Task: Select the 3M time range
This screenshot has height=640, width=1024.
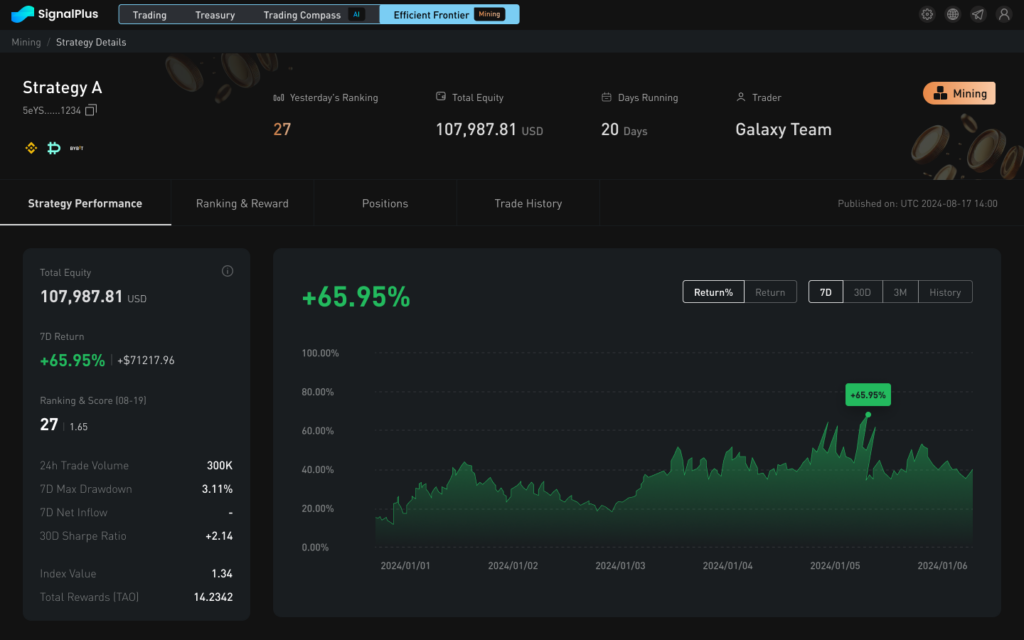Action: [x=900, y=292]
